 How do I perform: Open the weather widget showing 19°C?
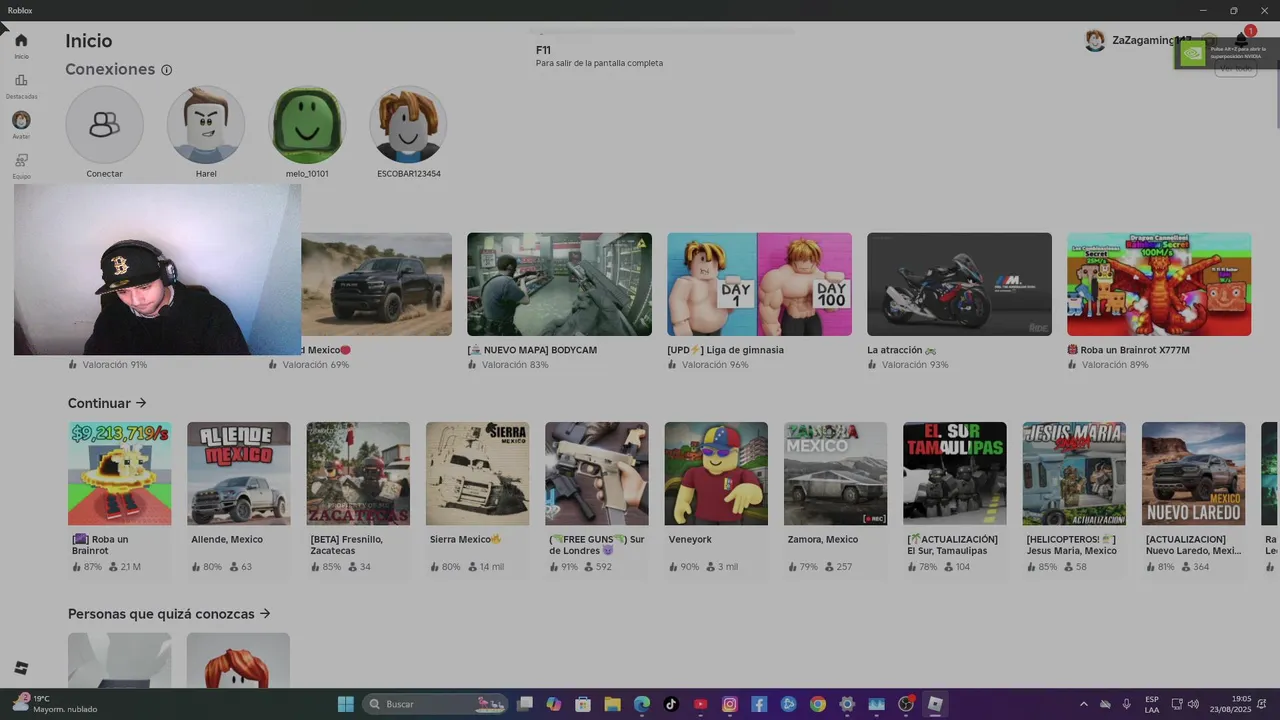click(56, 704)
